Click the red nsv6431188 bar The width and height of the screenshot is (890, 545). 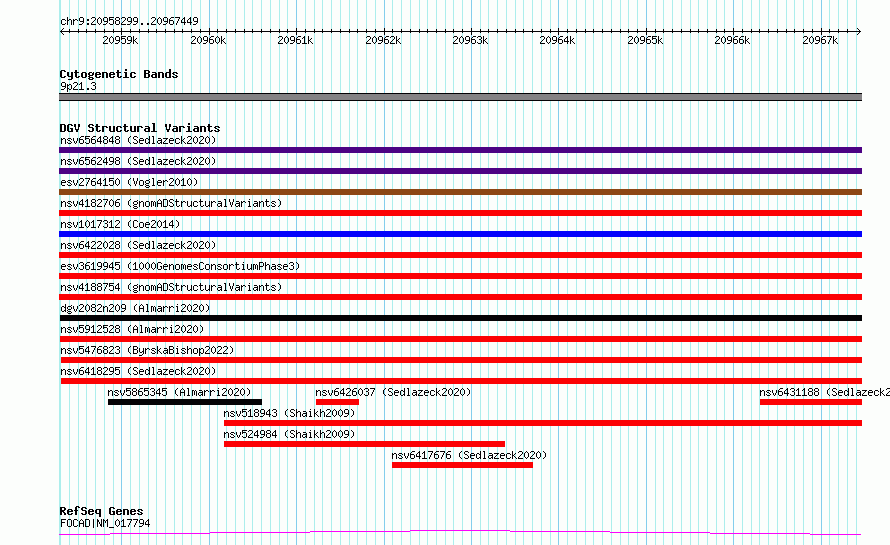click(811, 403)
